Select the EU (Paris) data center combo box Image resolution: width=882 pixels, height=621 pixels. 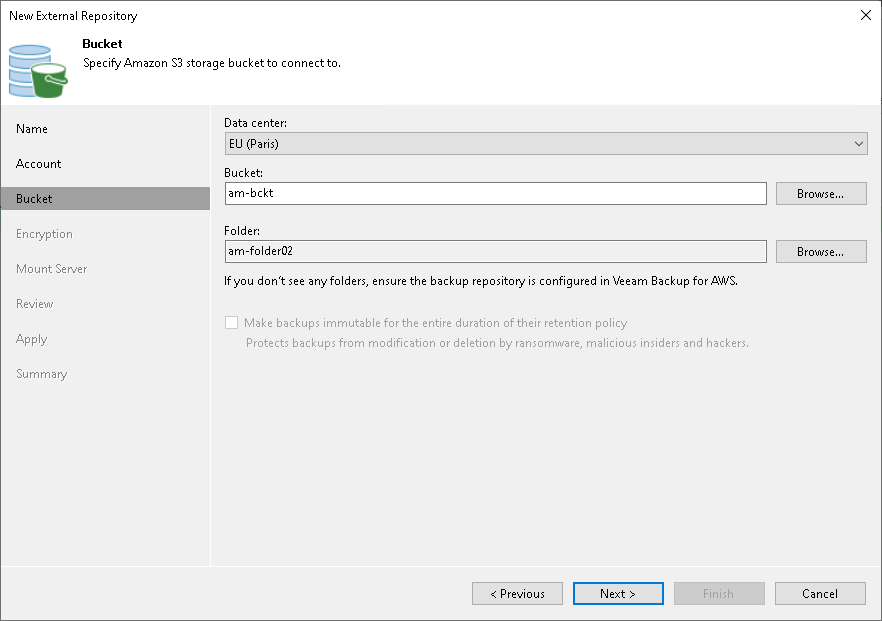(x=546, y=144)
